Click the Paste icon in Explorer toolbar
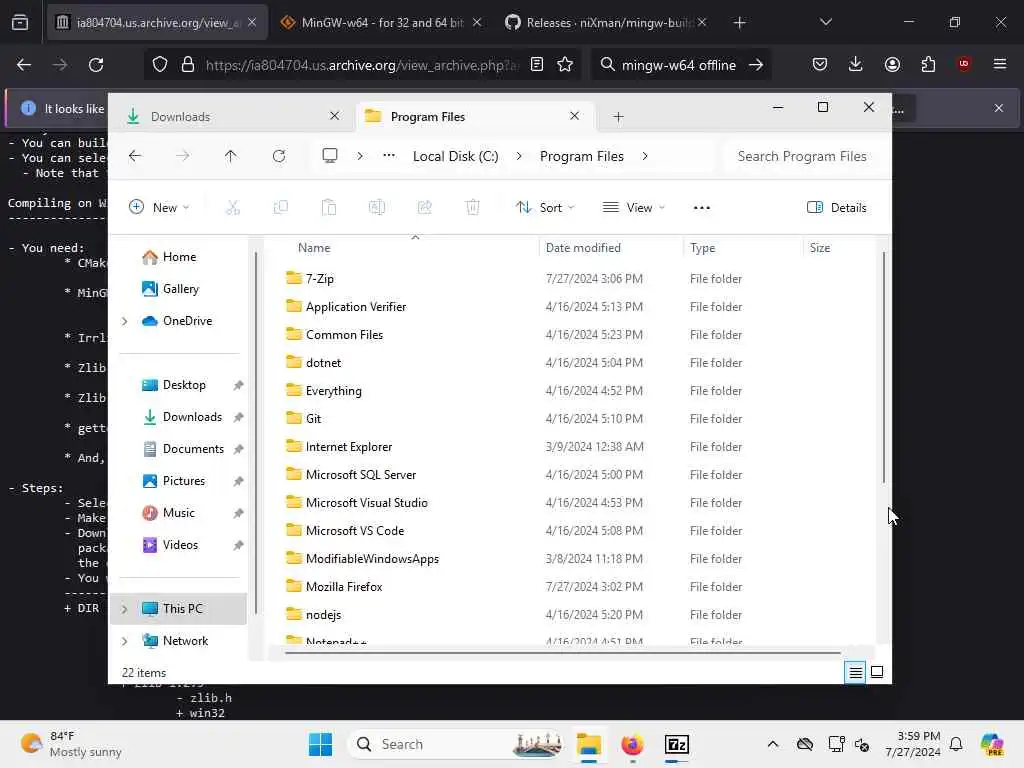The image size is (1024, 768). tap(328, 208)
